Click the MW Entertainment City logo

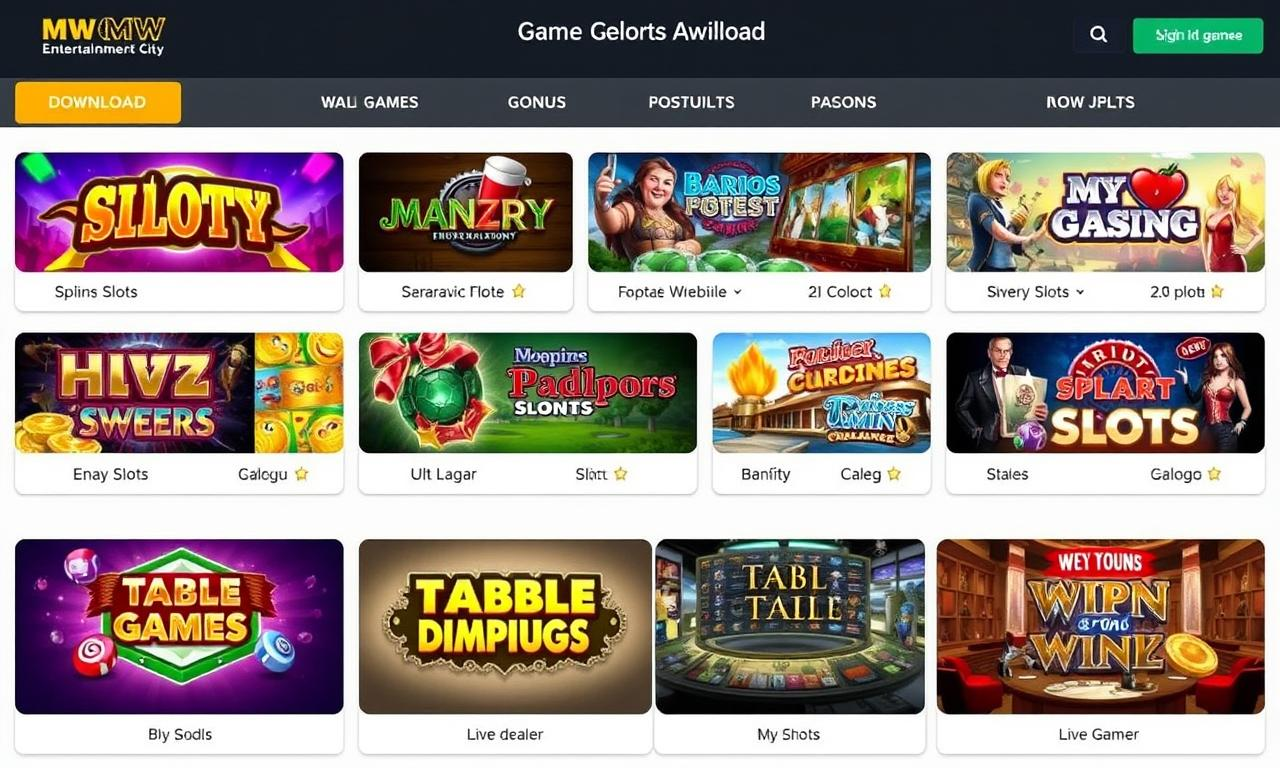tap(103, 35)
